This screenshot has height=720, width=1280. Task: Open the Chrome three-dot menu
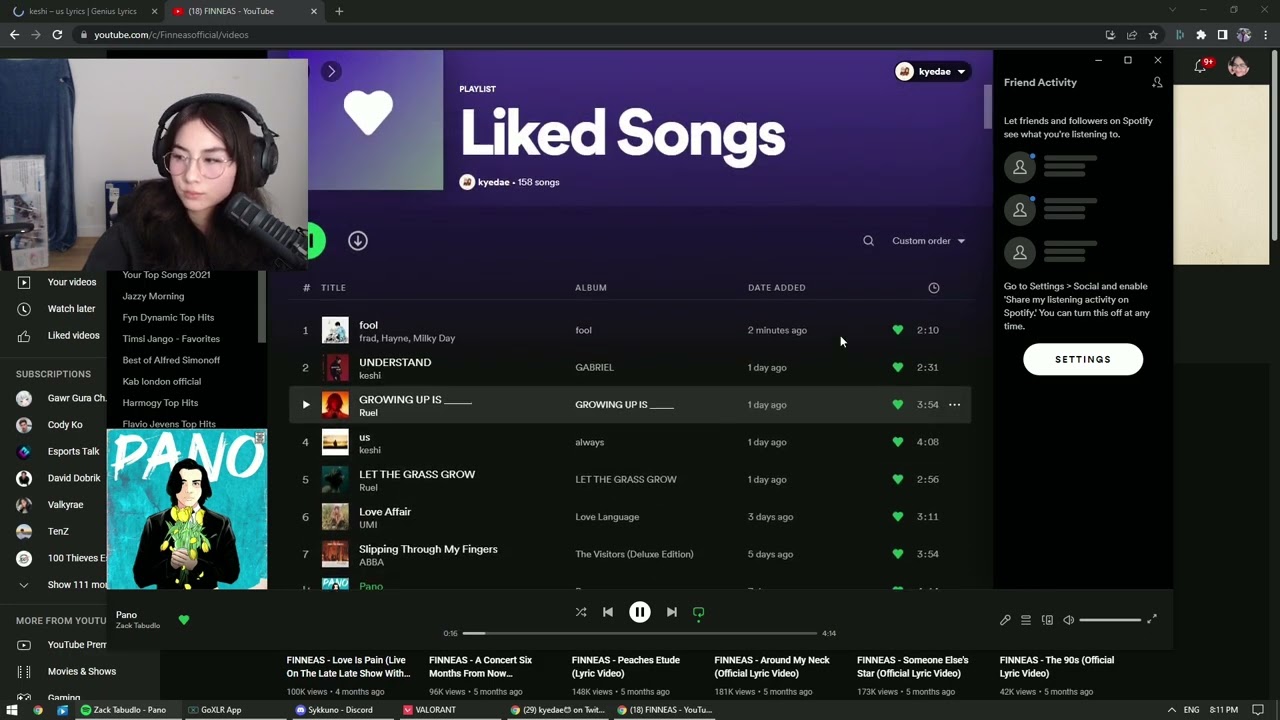click(x=1266, y=35)
